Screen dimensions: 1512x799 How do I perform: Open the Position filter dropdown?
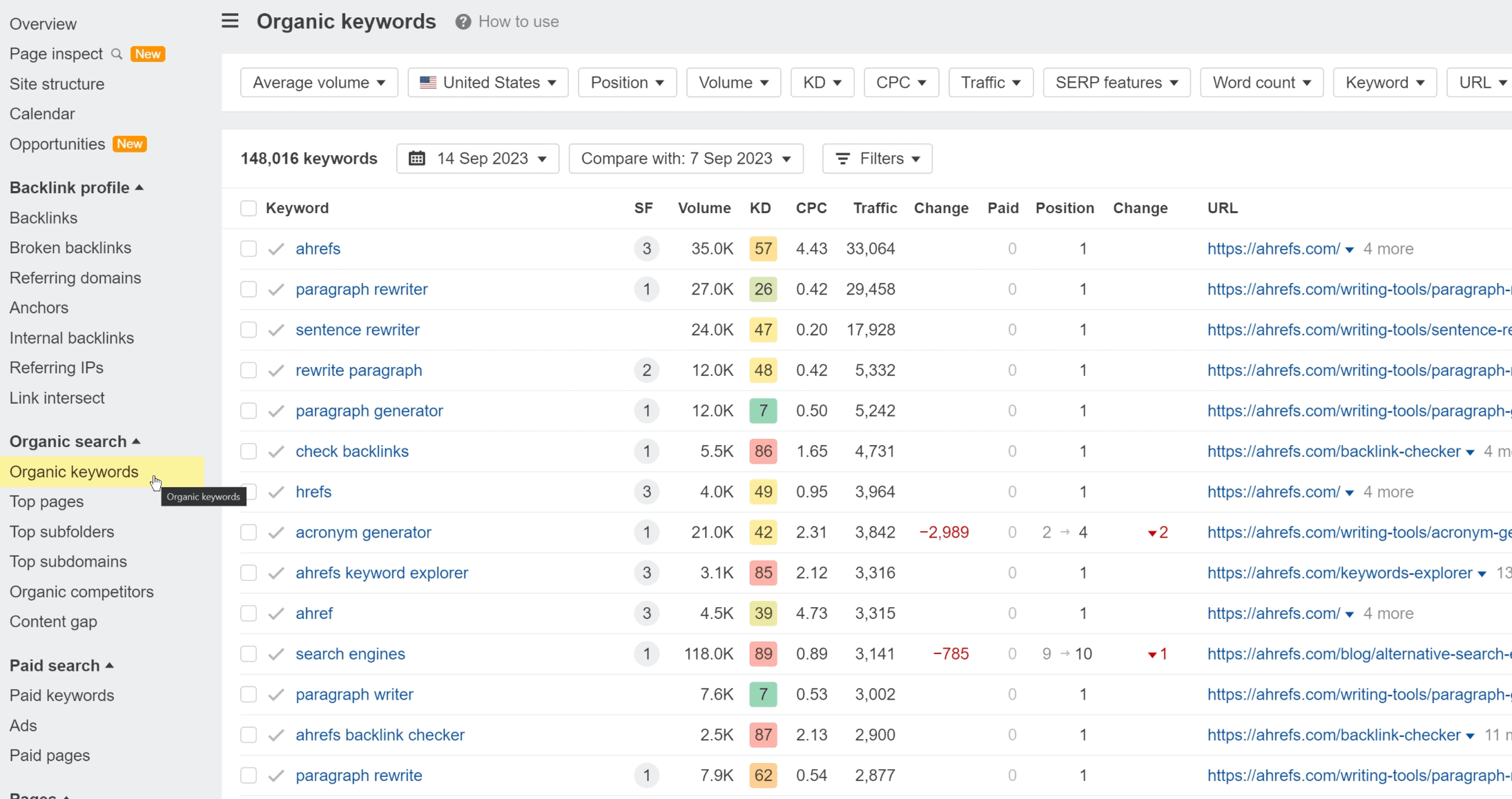coord(627,83)
